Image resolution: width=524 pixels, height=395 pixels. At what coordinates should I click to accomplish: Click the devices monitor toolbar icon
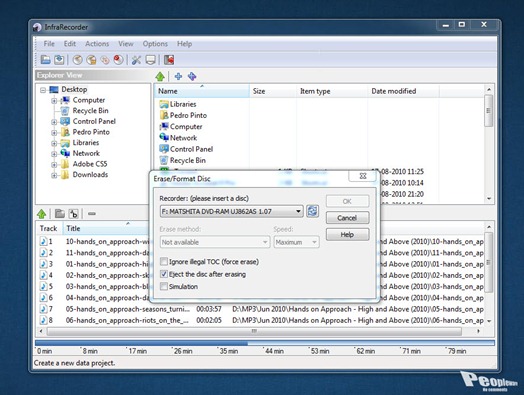tap(150, 60)
